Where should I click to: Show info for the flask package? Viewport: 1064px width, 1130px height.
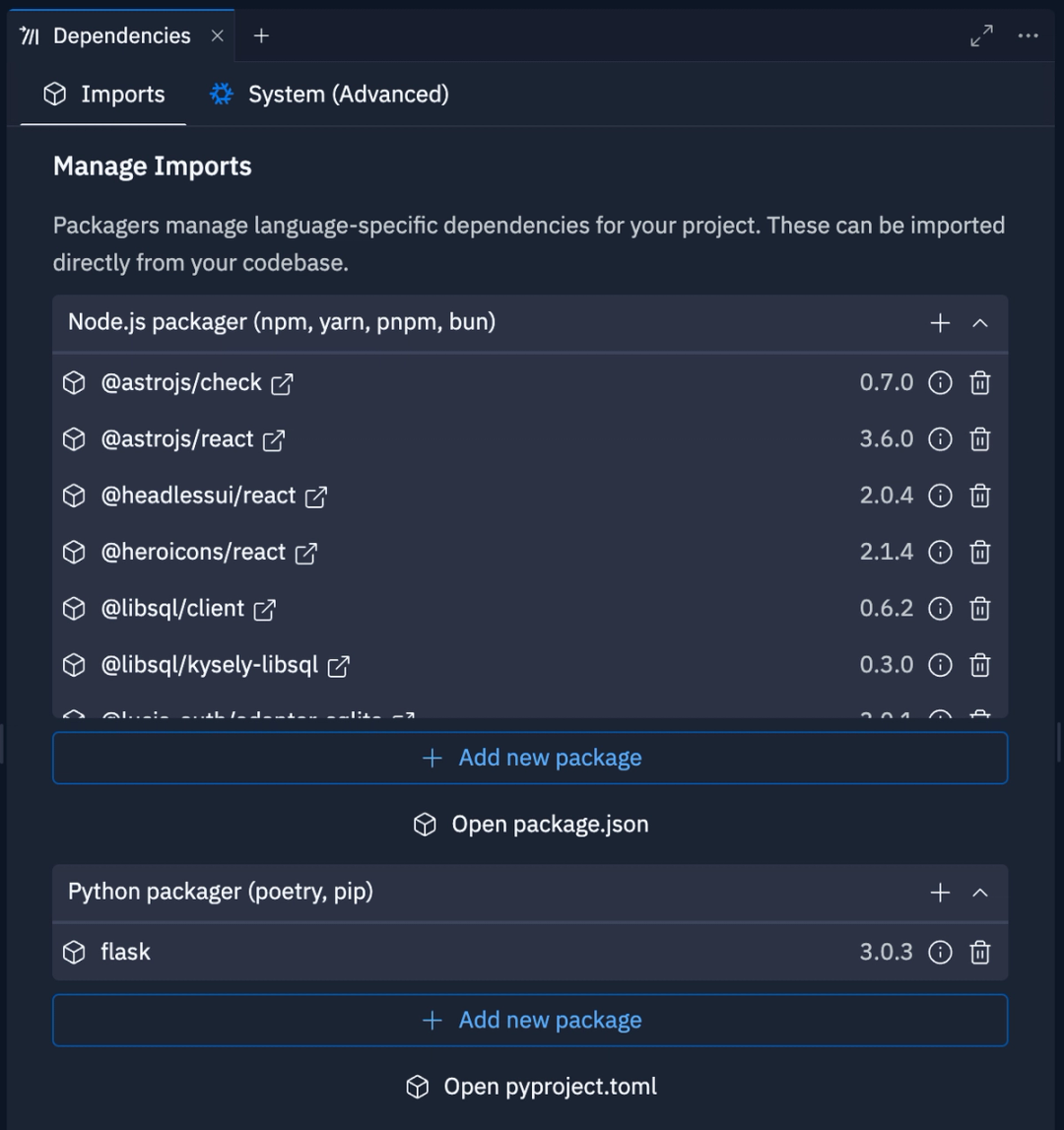[940, 952]
